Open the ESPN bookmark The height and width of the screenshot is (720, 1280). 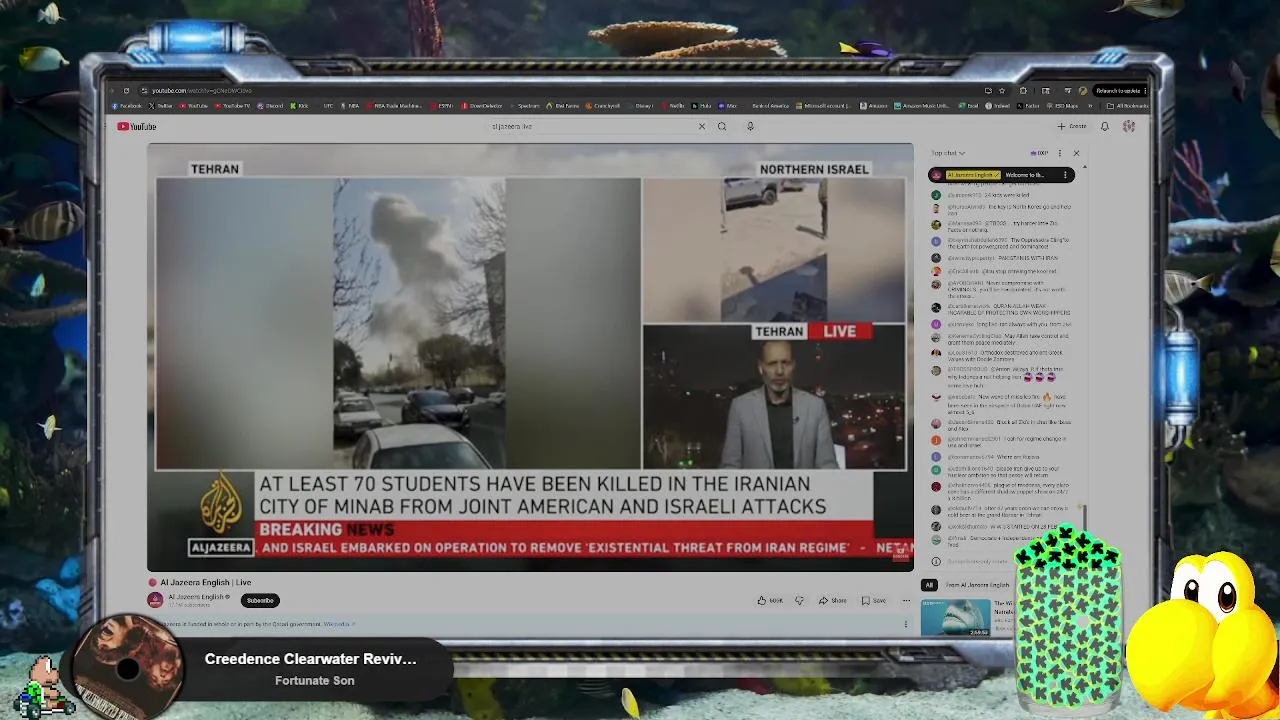click(441, 106)
